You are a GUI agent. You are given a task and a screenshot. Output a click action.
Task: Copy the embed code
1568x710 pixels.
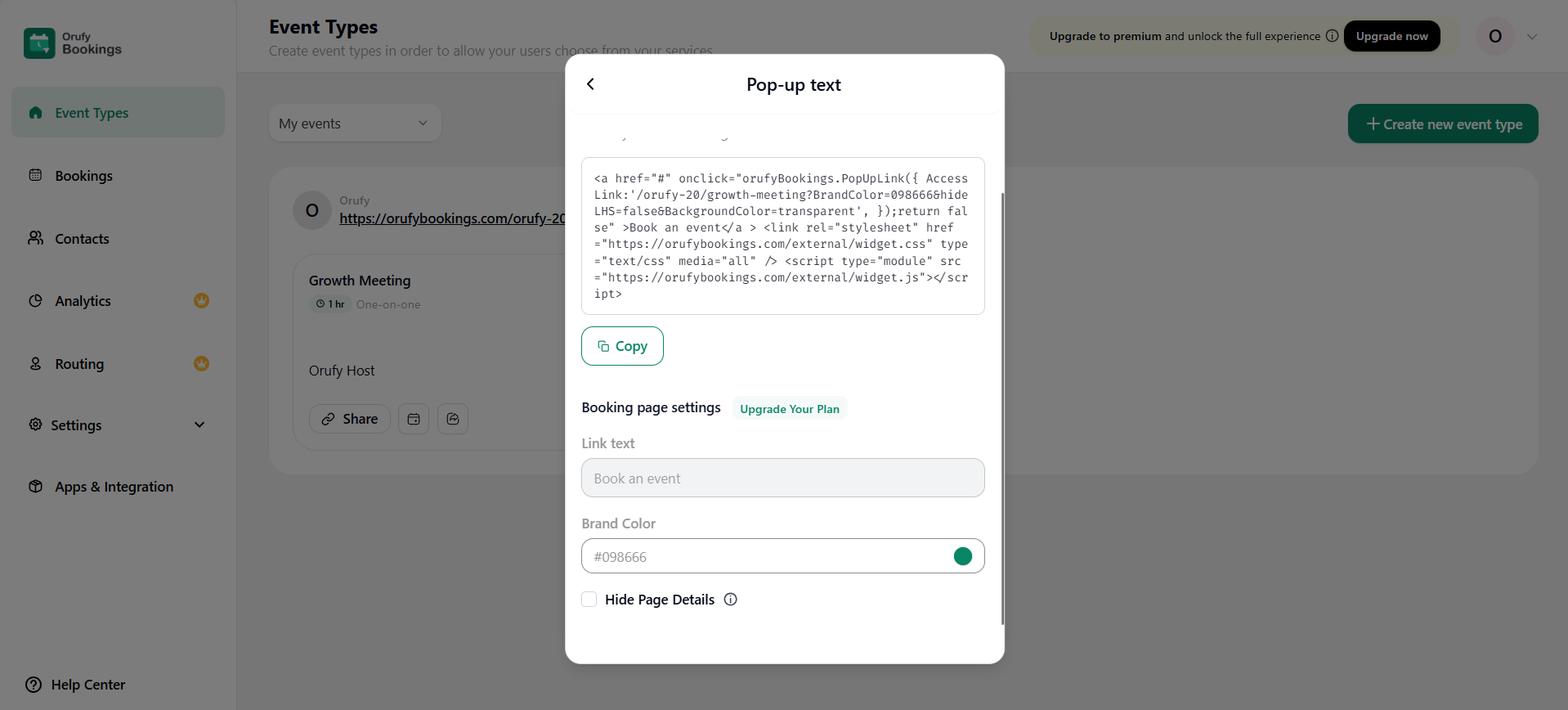(622, 346)
